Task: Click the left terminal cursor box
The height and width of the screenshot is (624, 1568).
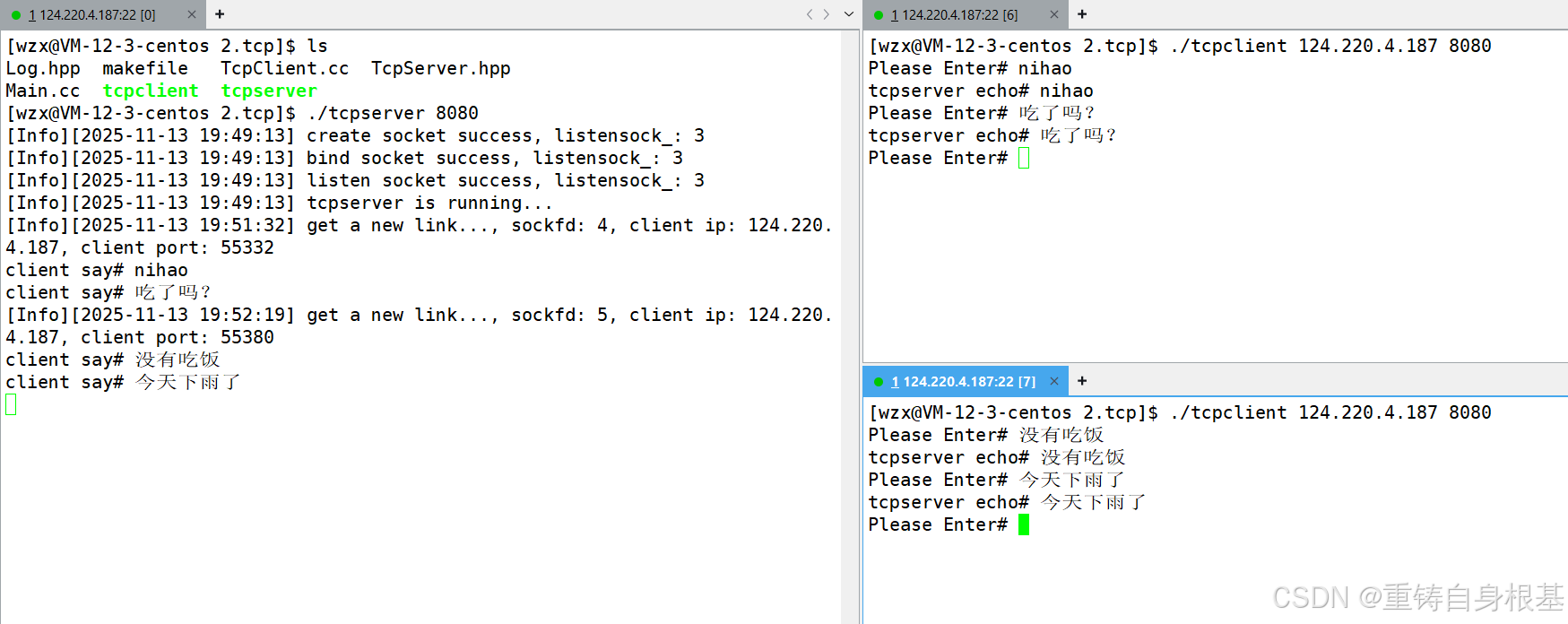Action: pyautogui.click(x=11, y=404)
